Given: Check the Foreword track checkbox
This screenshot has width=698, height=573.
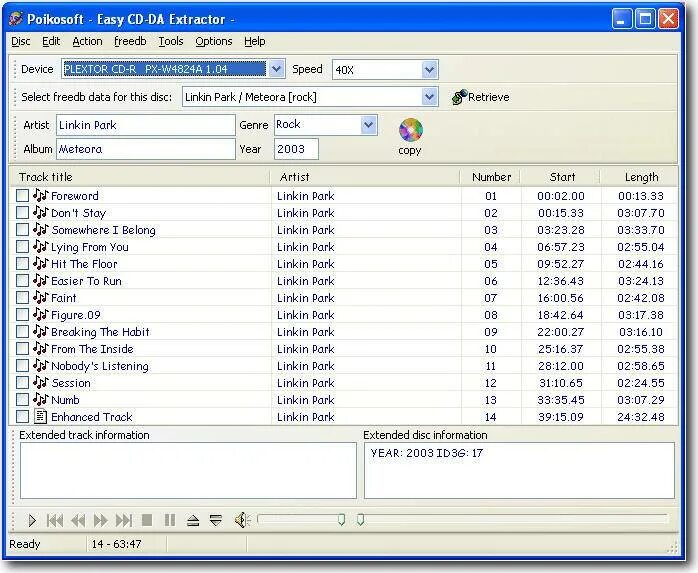Looking at the screenshot, I should [x=22, y=195].
